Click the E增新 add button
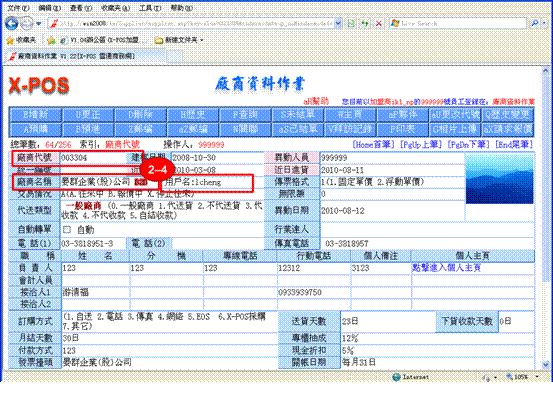 click(36, 115)
